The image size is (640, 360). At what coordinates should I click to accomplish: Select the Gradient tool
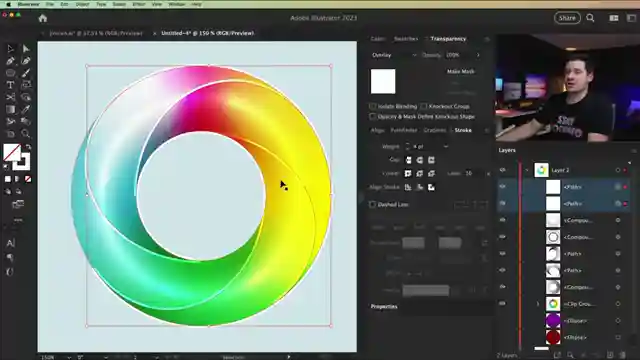click(10, 109)
